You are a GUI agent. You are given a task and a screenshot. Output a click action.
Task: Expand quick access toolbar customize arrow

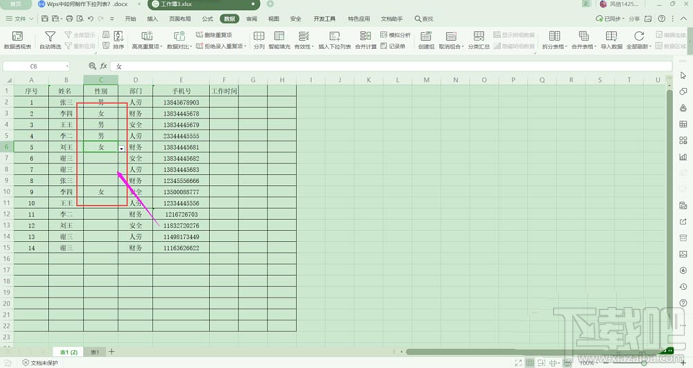point(112,19)
